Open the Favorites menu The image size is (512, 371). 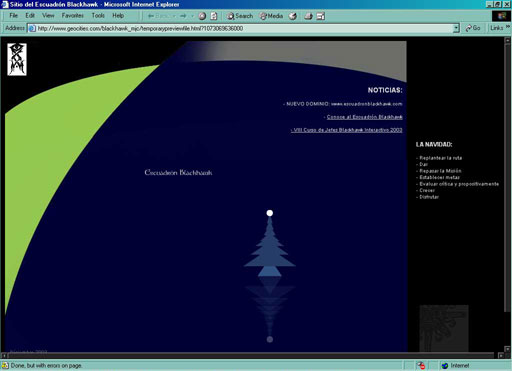72,15
